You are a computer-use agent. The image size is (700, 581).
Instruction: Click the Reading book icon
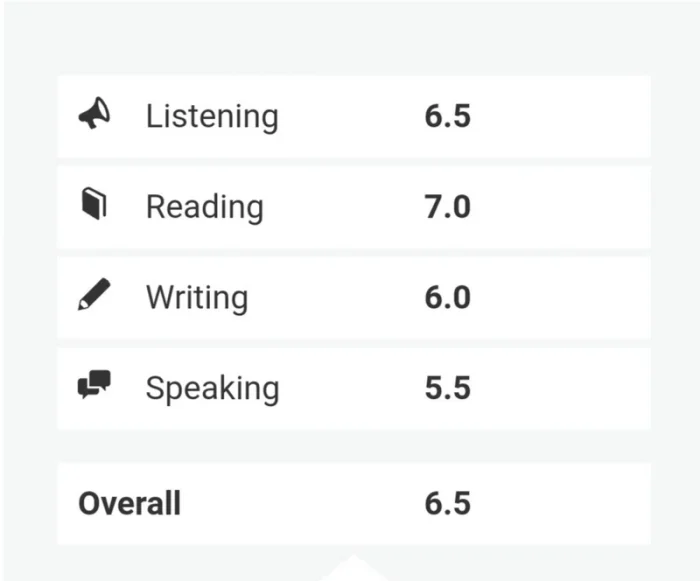(94, 204)
